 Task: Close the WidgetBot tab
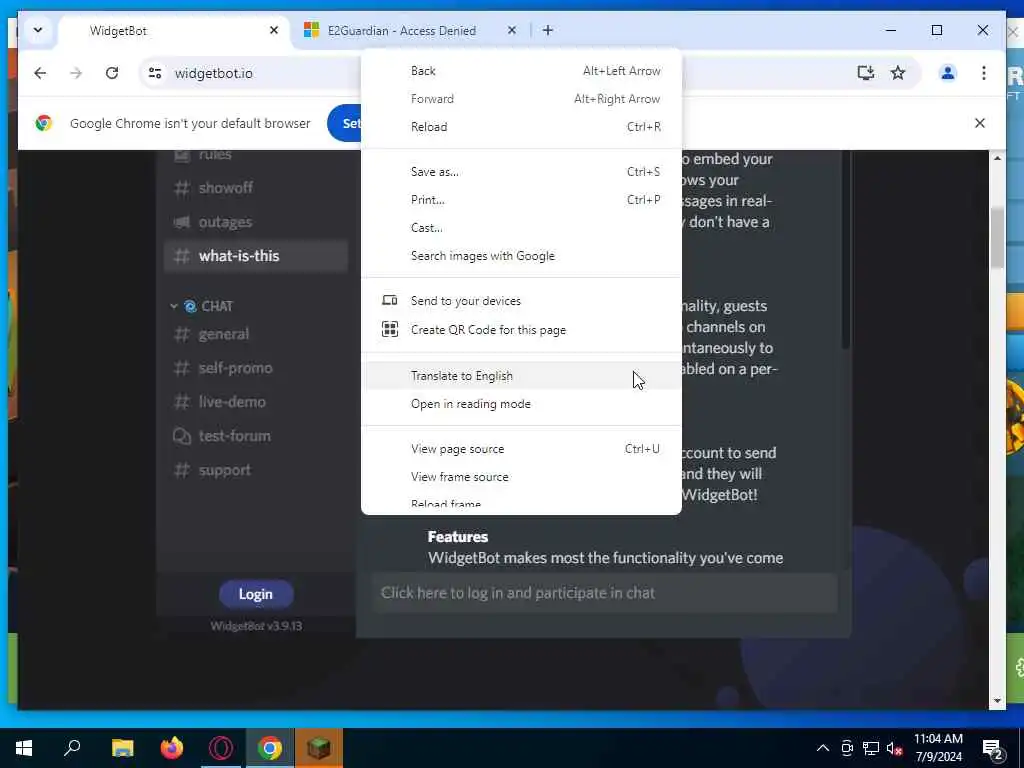[274, 31]
